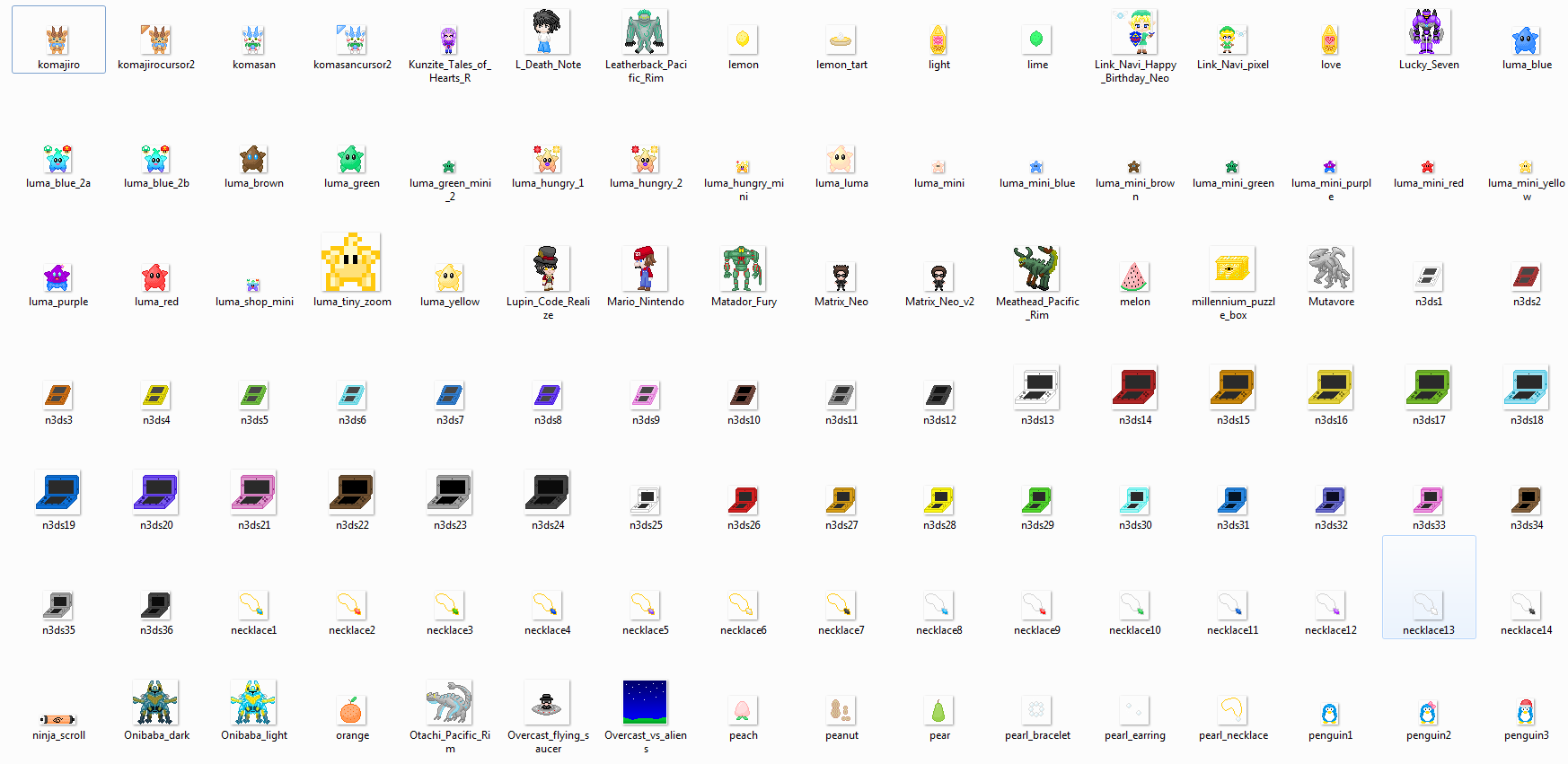Click the luma_purple star icon
Viewport: 1568px width, 764px height.
click(57, 277)
